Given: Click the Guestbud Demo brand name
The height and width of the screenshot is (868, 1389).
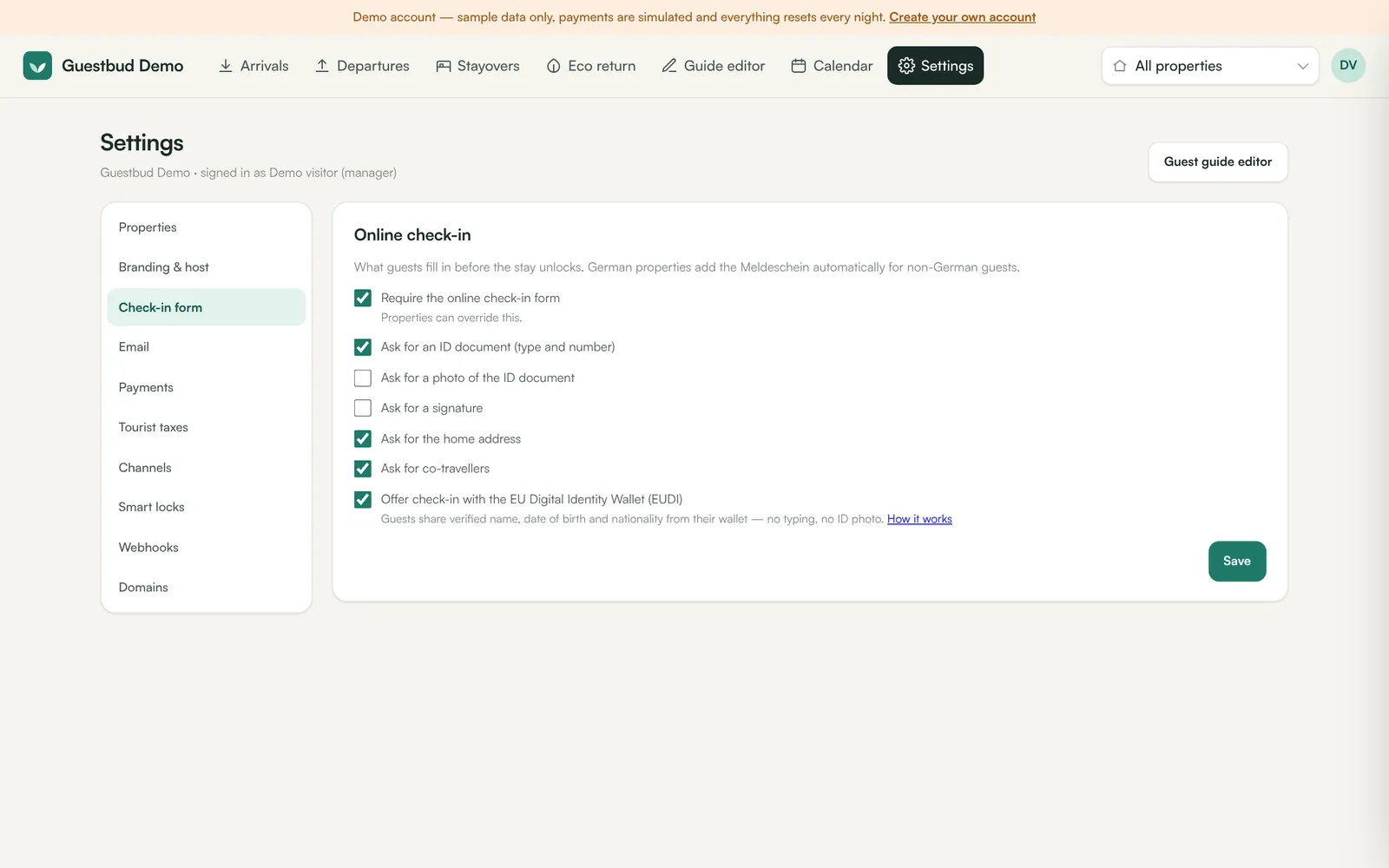Looking at the screenshot, I should [122, 66].
